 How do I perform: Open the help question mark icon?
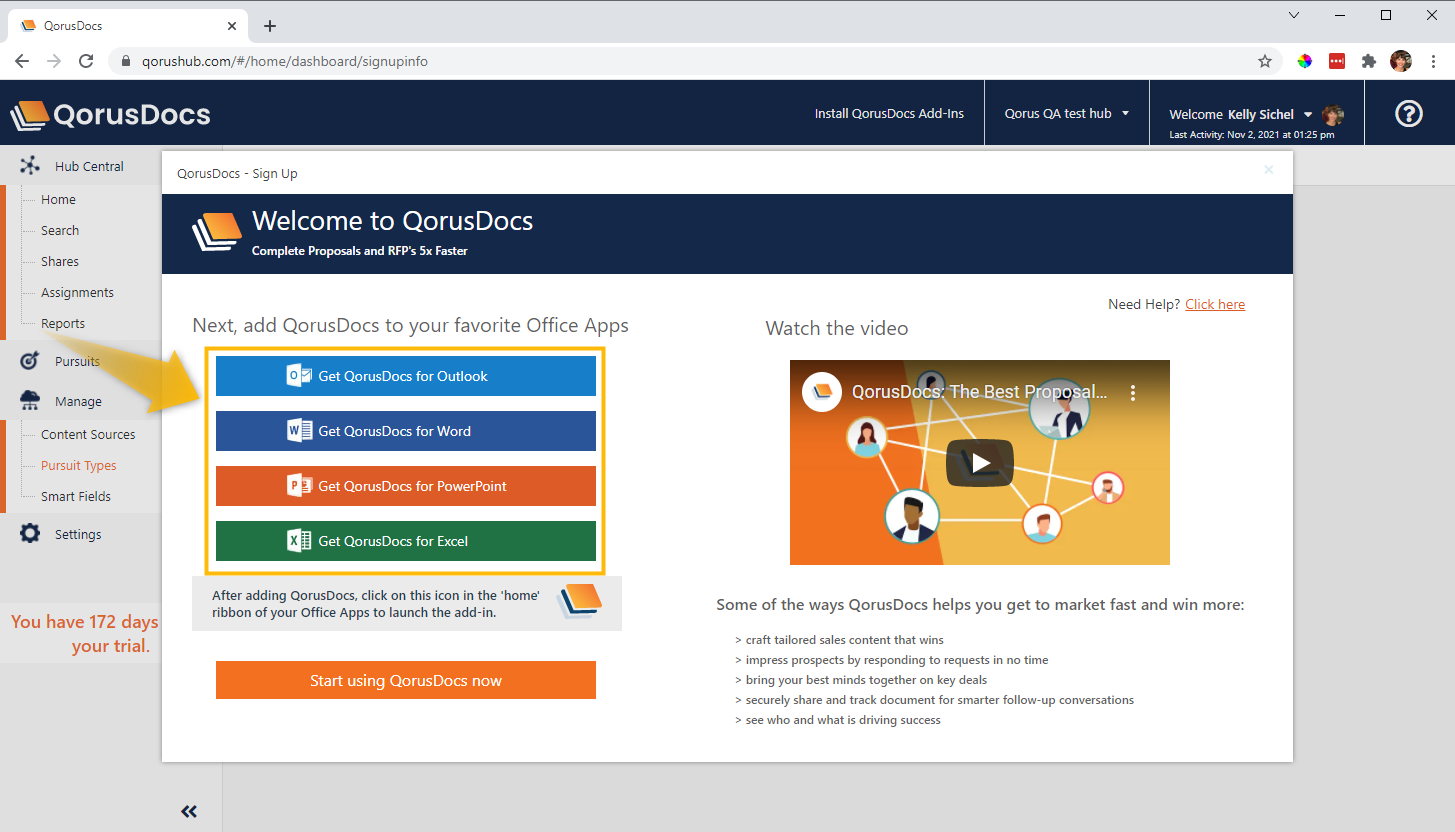click(x=1409, y=114)
